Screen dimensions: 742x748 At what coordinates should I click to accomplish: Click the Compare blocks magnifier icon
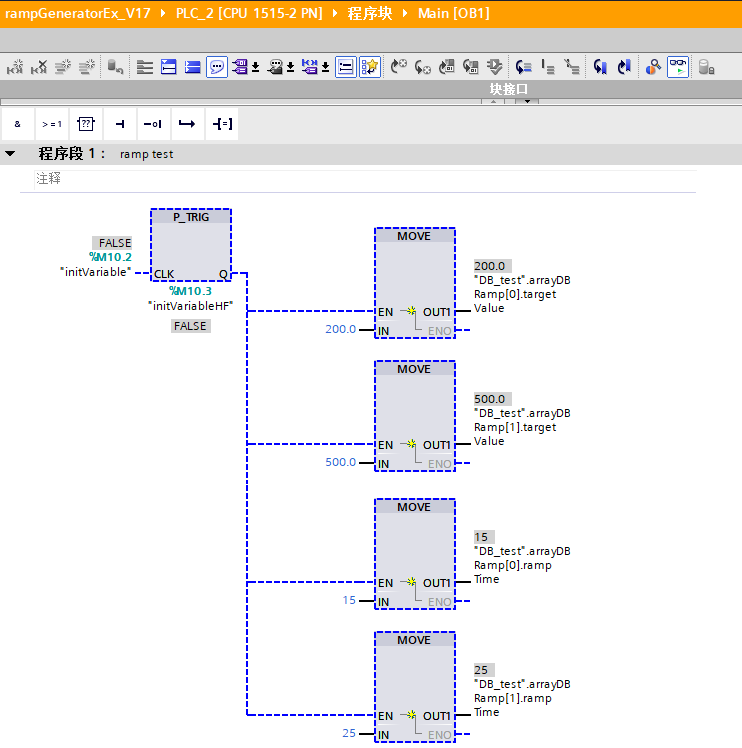point(653,67)
